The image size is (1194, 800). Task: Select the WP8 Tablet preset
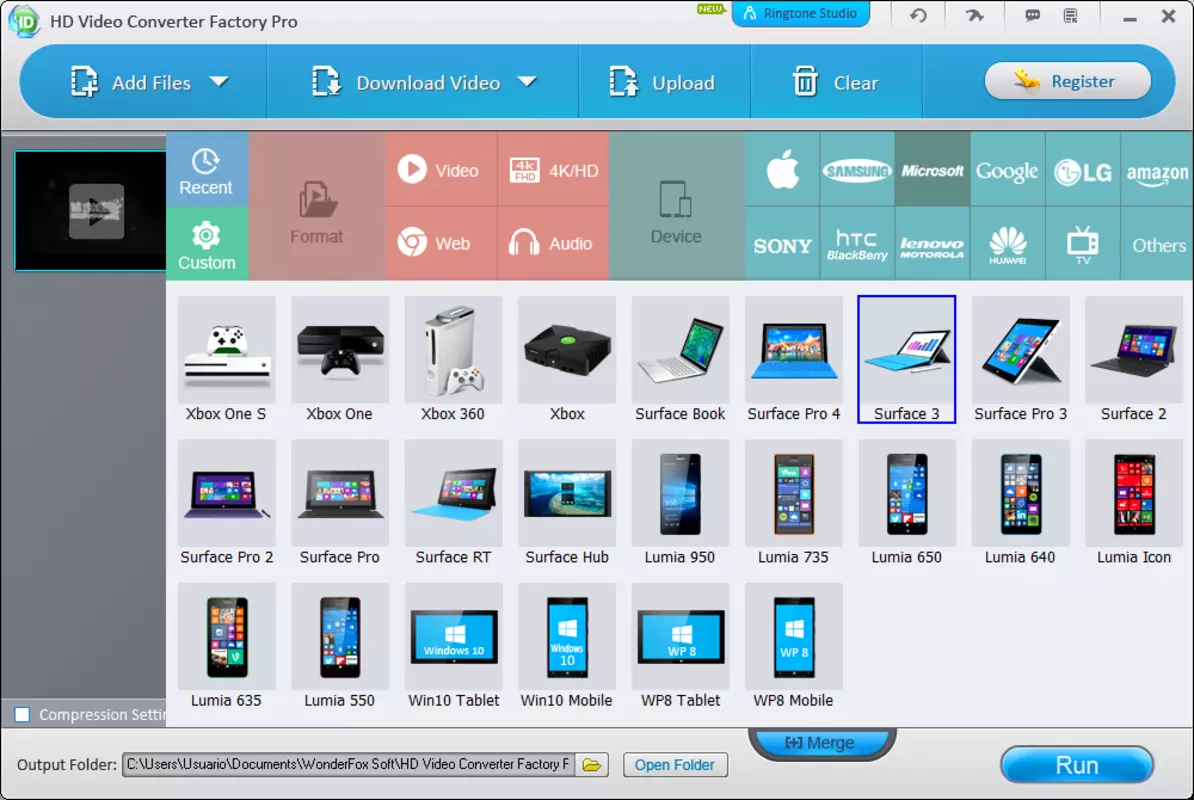(680, 646)
